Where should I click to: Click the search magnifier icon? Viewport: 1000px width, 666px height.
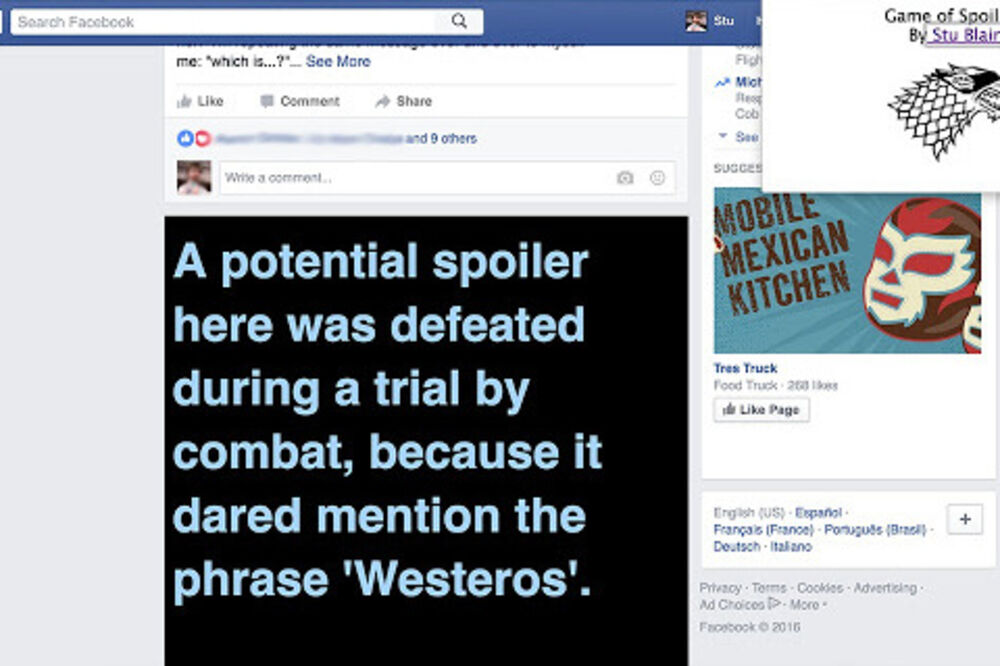tap(459, 21)
